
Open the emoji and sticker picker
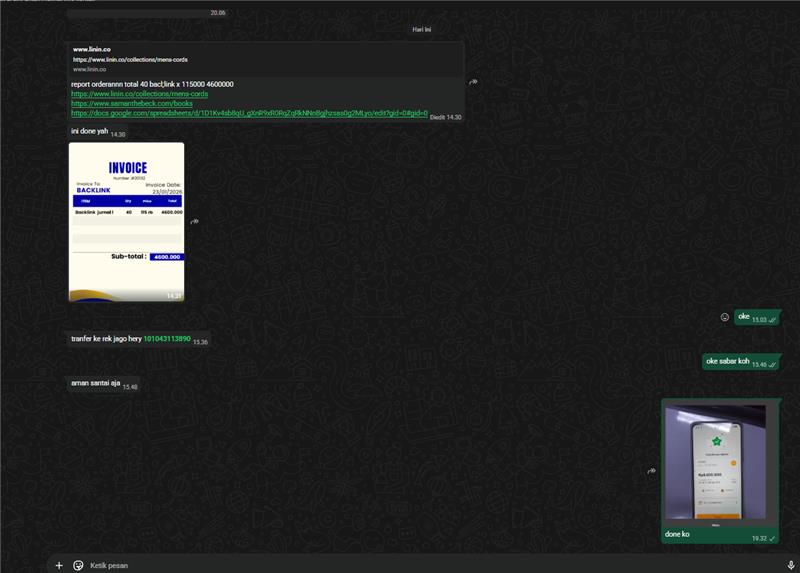[x=78, y=565]
